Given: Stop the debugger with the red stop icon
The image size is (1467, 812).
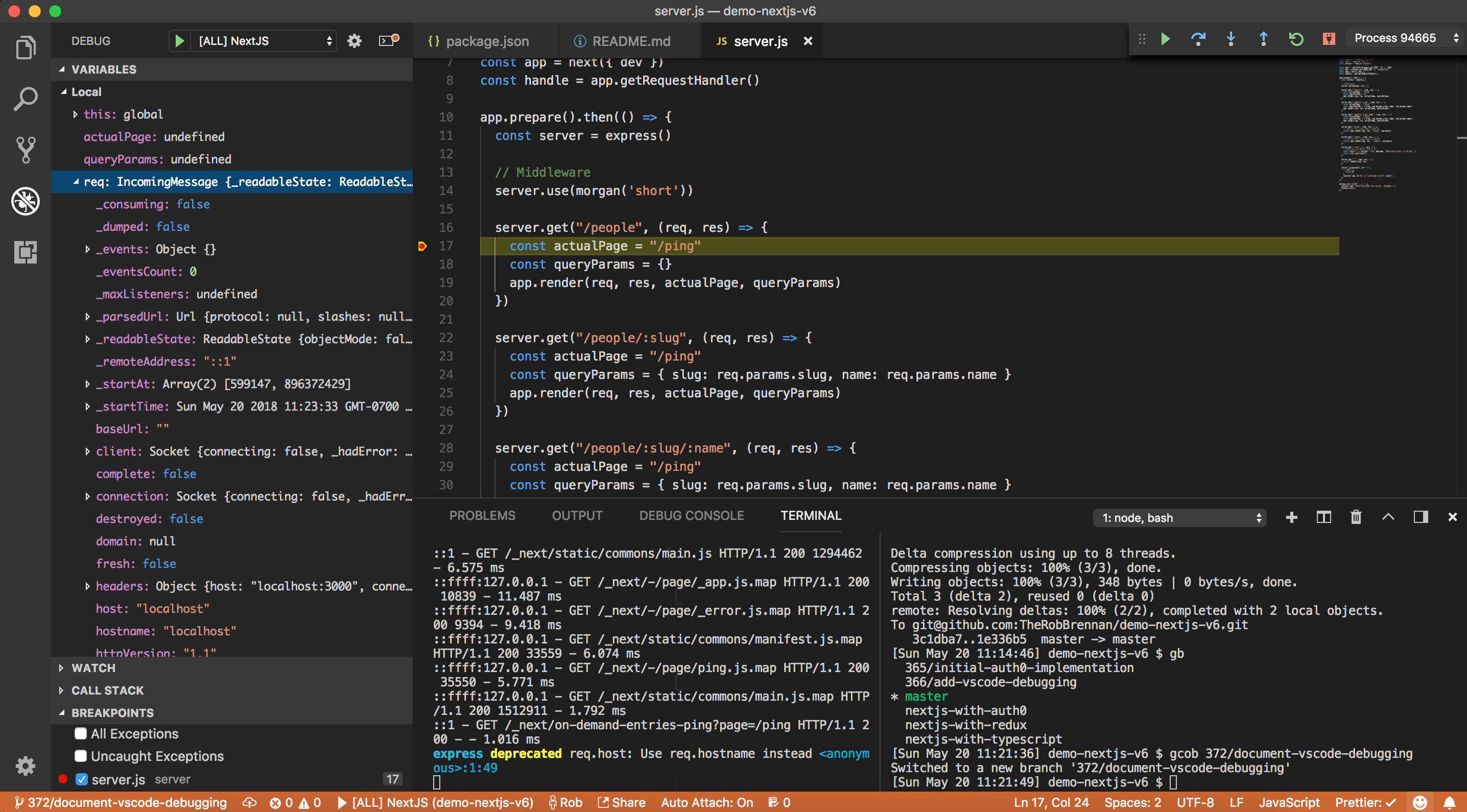Looking at the screenshot, I should (x=1329, y=39).
